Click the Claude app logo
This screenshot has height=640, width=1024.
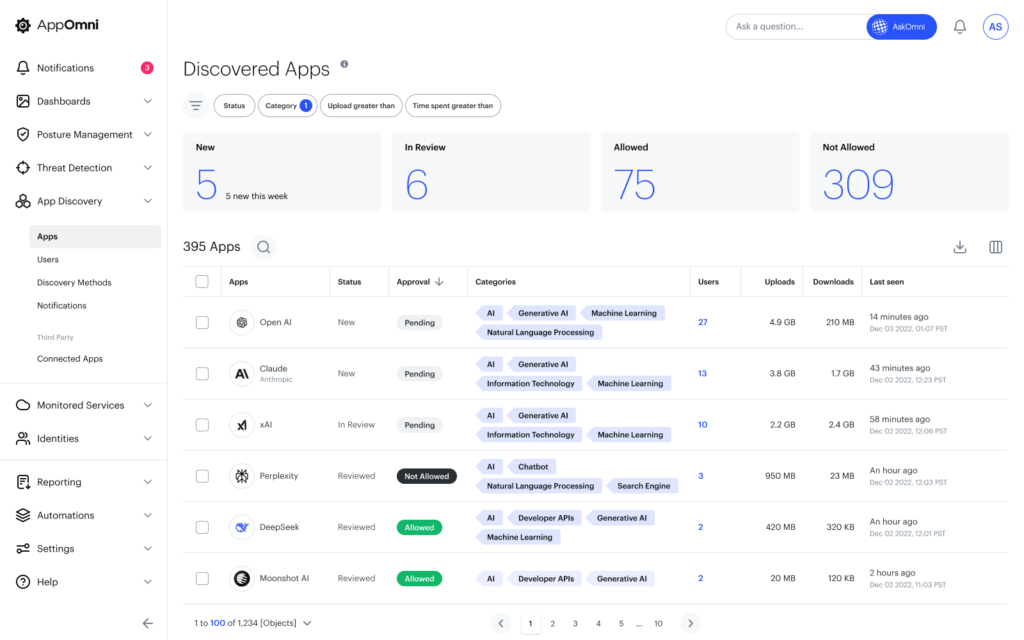(x=242, y=374)
